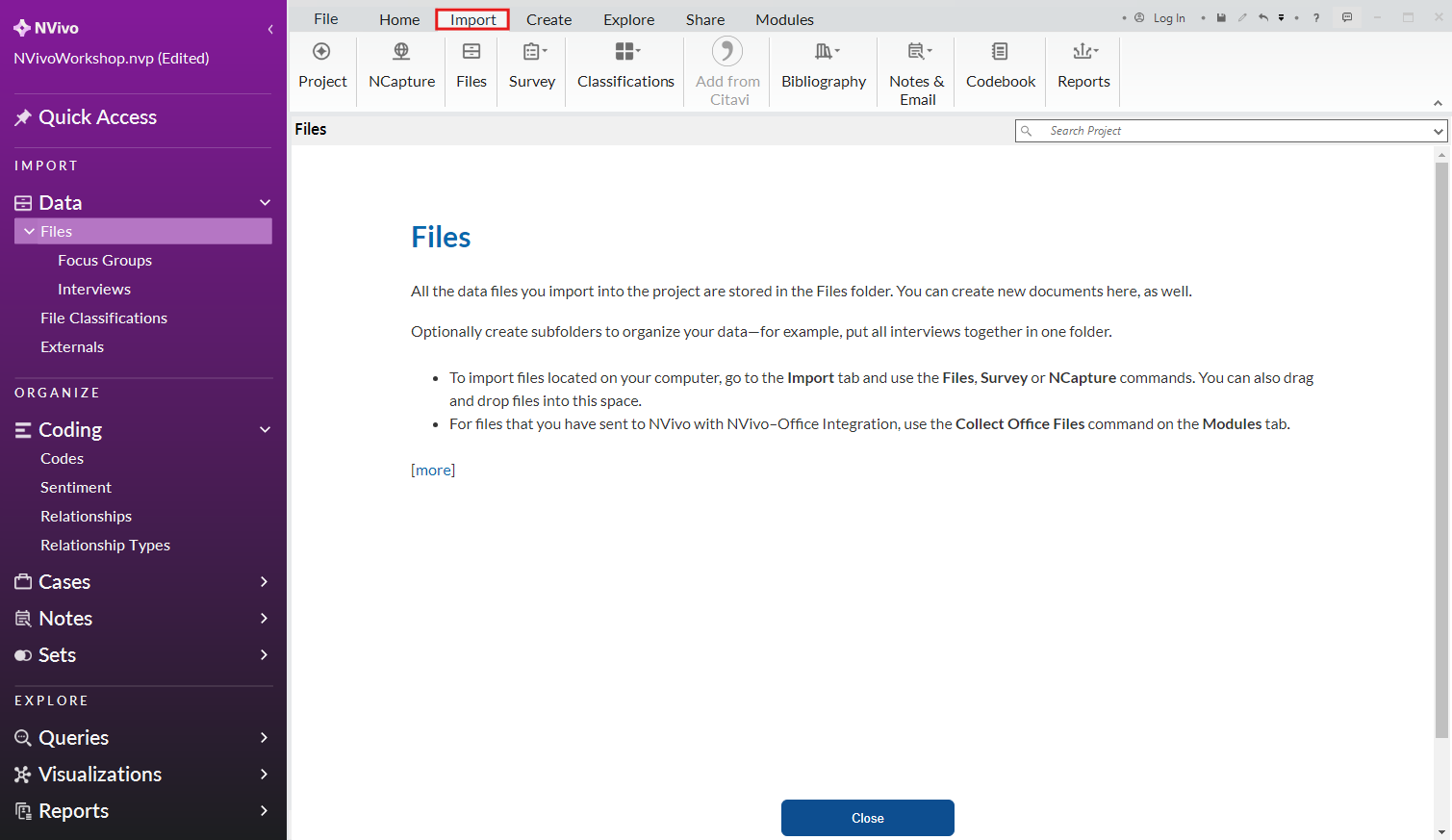Open the File menu tab
The width and height of the screenshot is (1452, 840).
coord(326,19)
